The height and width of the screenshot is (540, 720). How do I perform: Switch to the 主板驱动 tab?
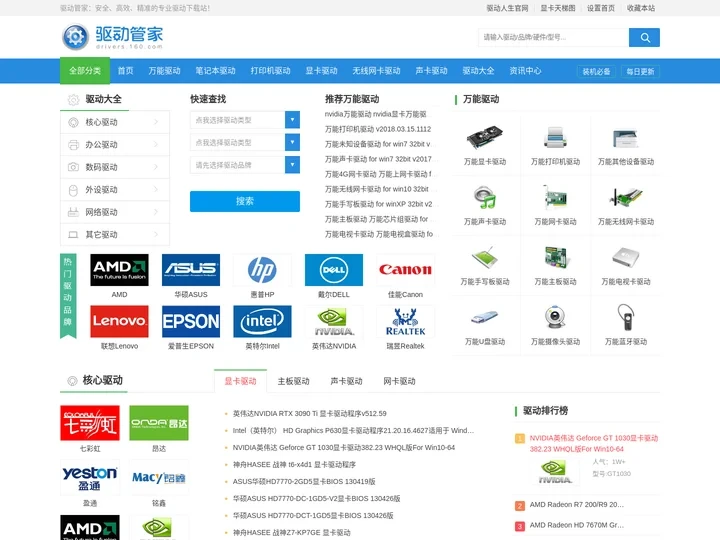[293, 381]
